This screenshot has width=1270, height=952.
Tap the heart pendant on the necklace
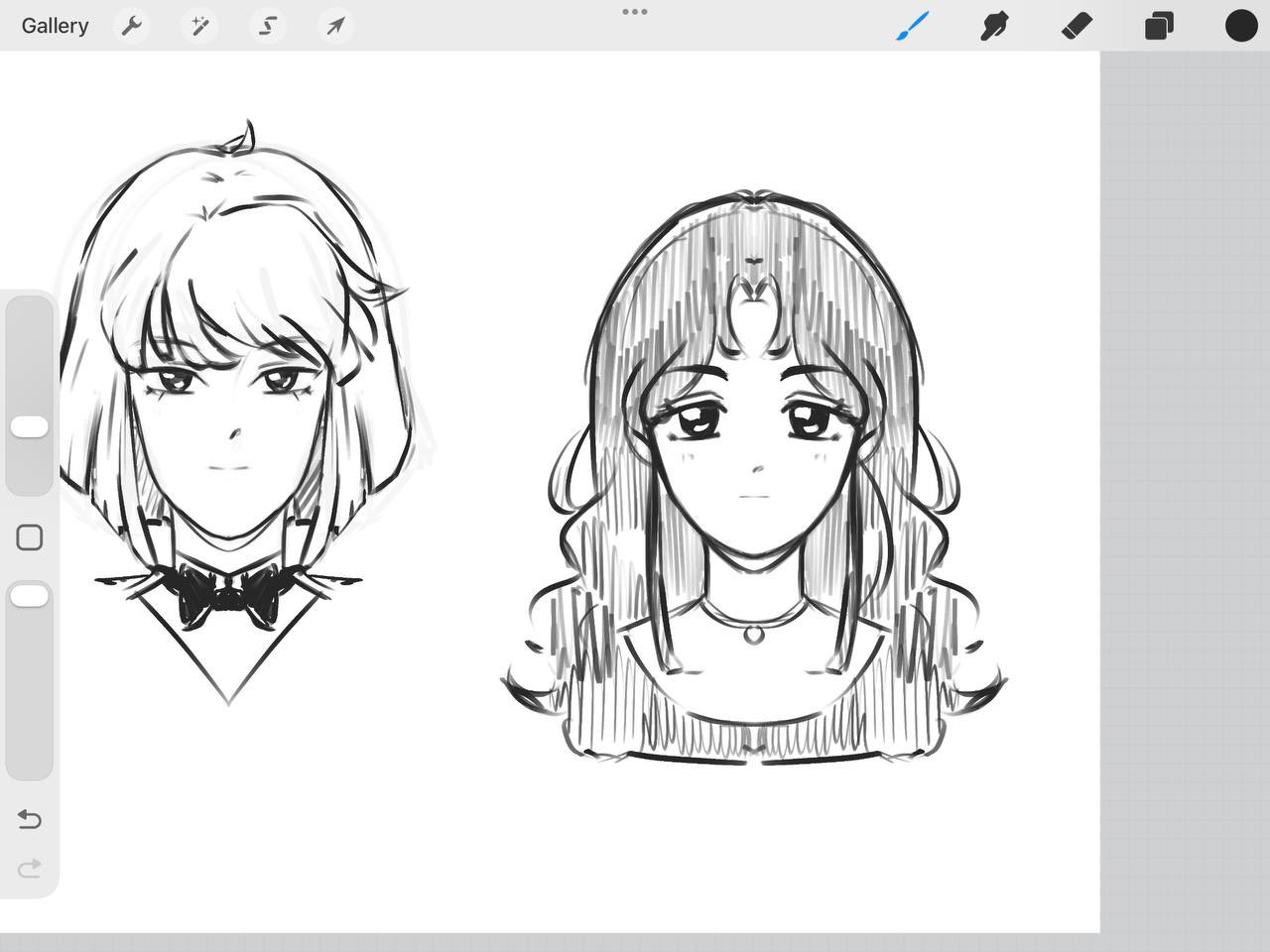pyautogui.click(x=754, y=632)
